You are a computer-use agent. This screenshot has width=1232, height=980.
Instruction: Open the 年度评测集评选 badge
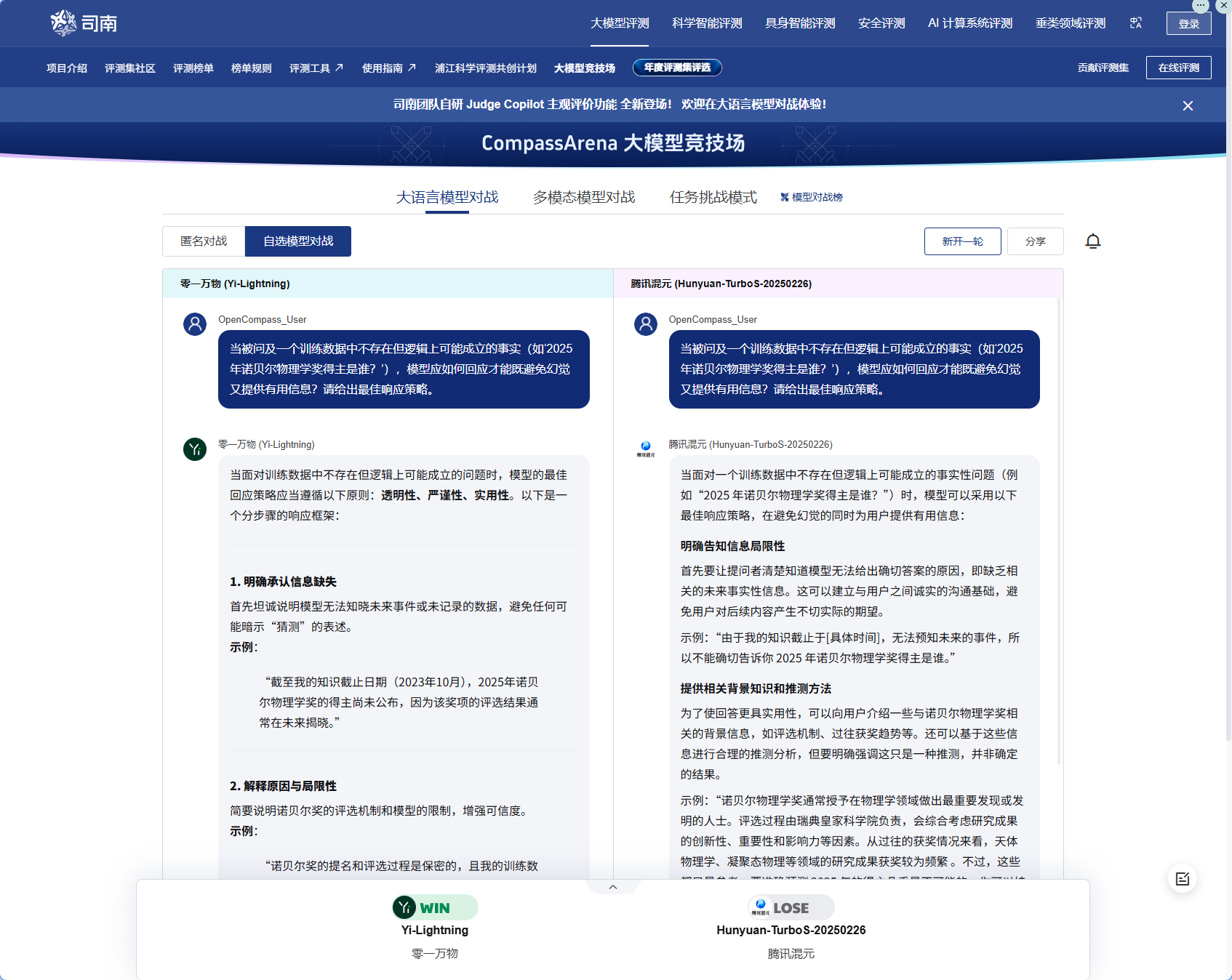(x=677, y=68)
